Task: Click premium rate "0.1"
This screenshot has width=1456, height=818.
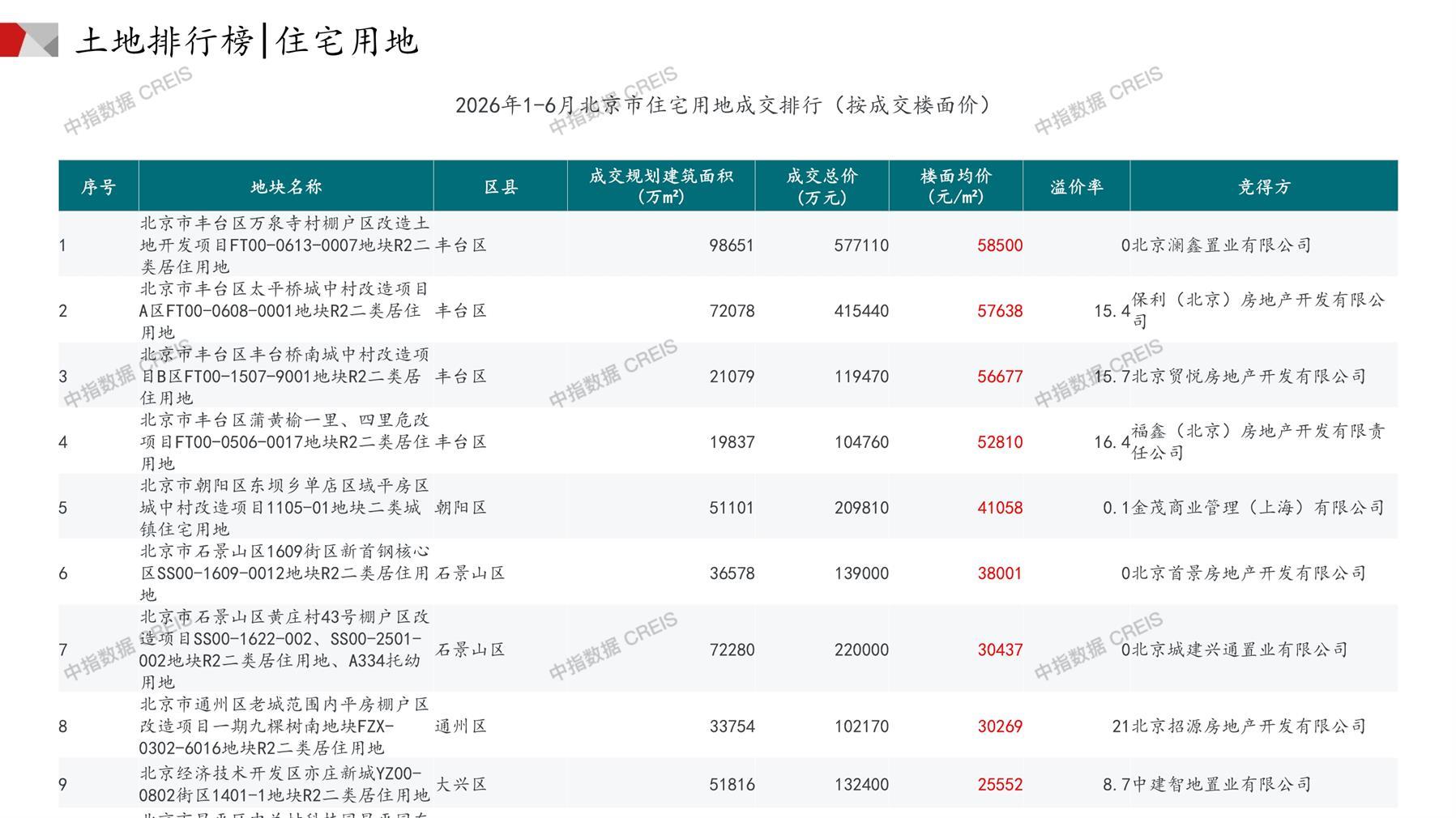Action: [1117, 508]
